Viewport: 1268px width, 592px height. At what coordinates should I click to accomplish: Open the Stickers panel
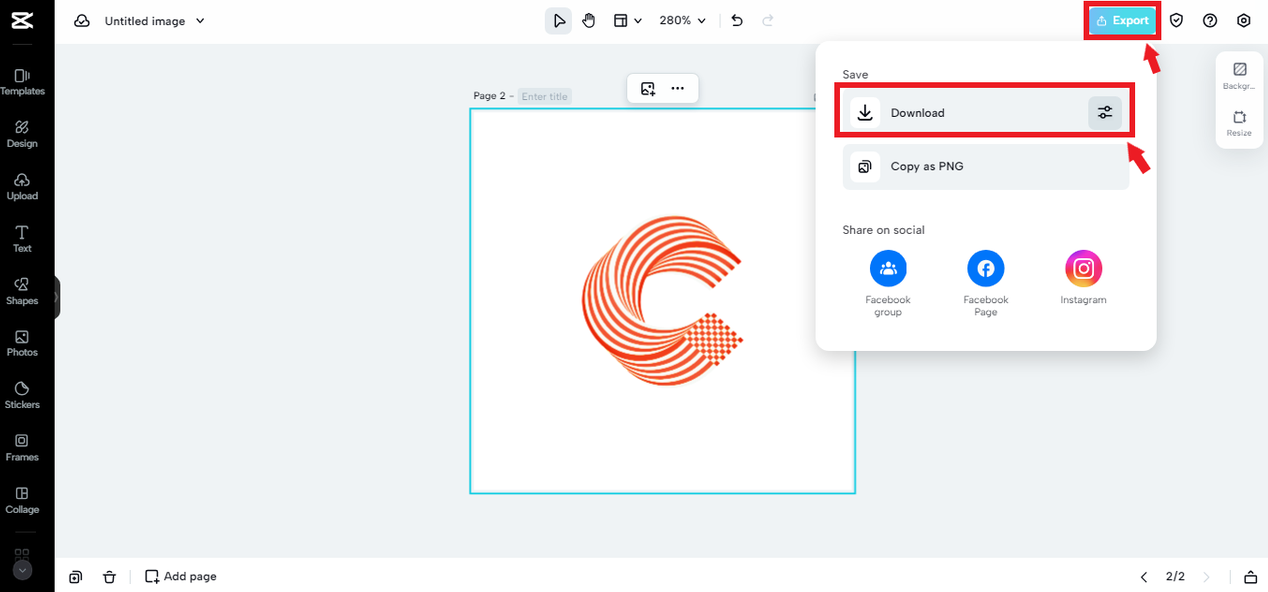pyautogui.click(x=22, y=396)
